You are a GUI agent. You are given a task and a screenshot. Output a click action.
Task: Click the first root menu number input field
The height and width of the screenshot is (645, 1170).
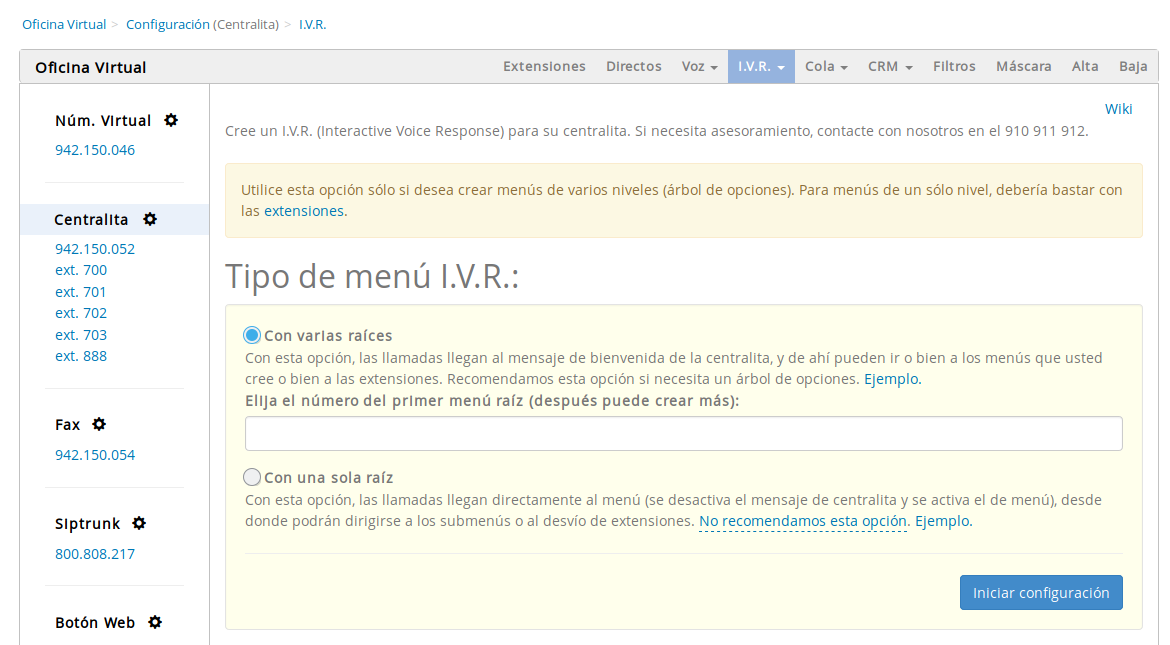click(x=684, y=433)
